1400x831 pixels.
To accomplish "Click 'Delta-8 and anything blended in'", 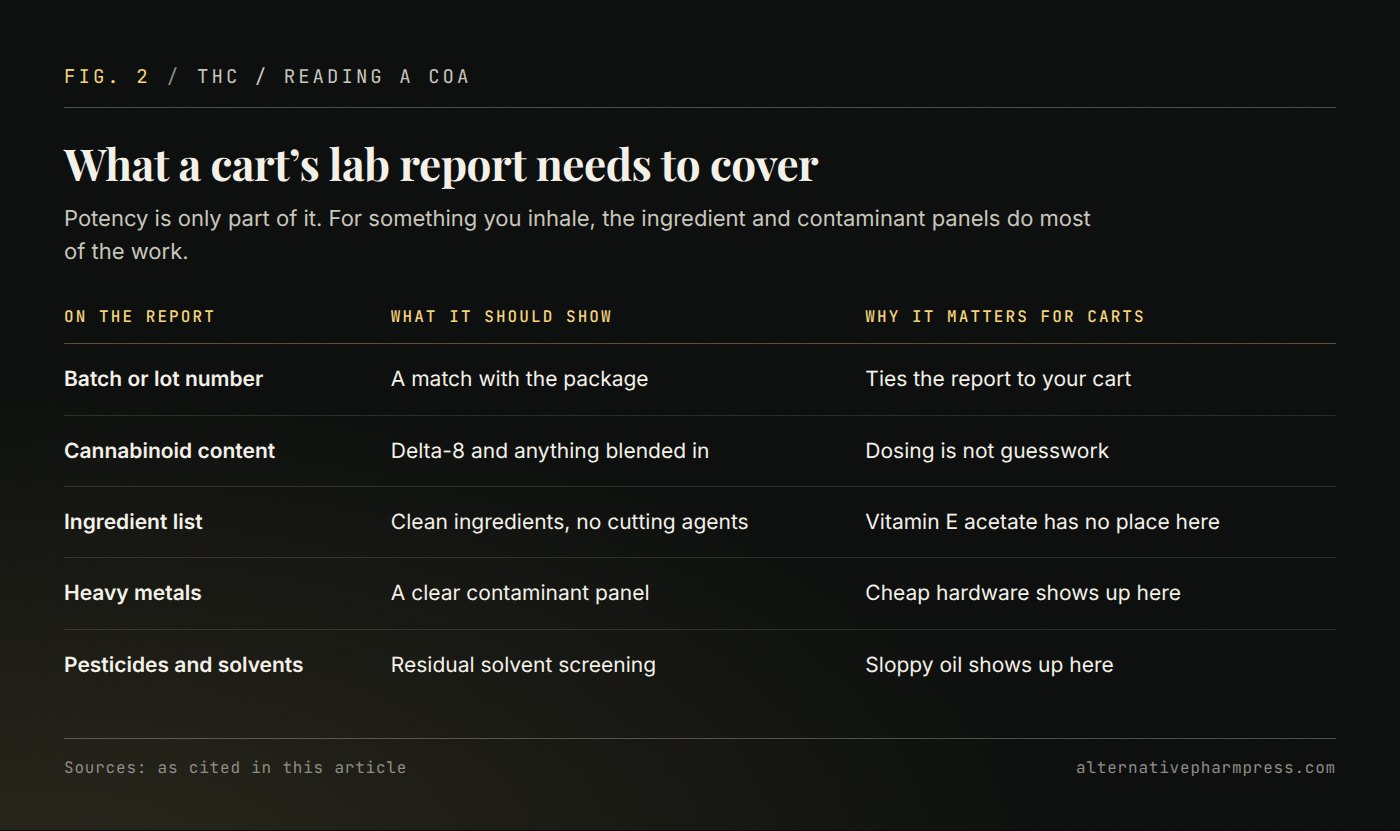I will tap(550, 451).
